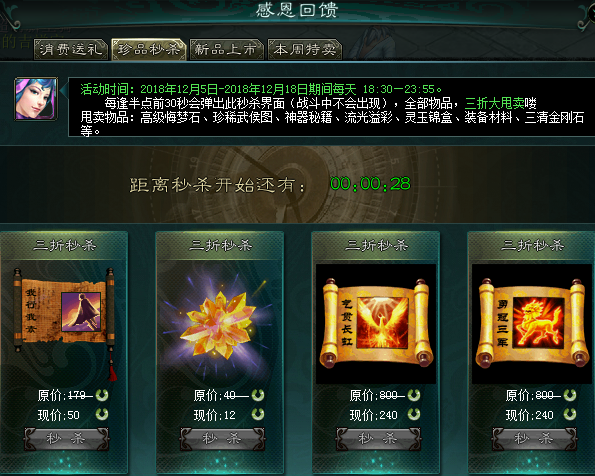Click 秒杀 button under 我行我素 scroll
The image size is (595, 476).
click(66, 439)
